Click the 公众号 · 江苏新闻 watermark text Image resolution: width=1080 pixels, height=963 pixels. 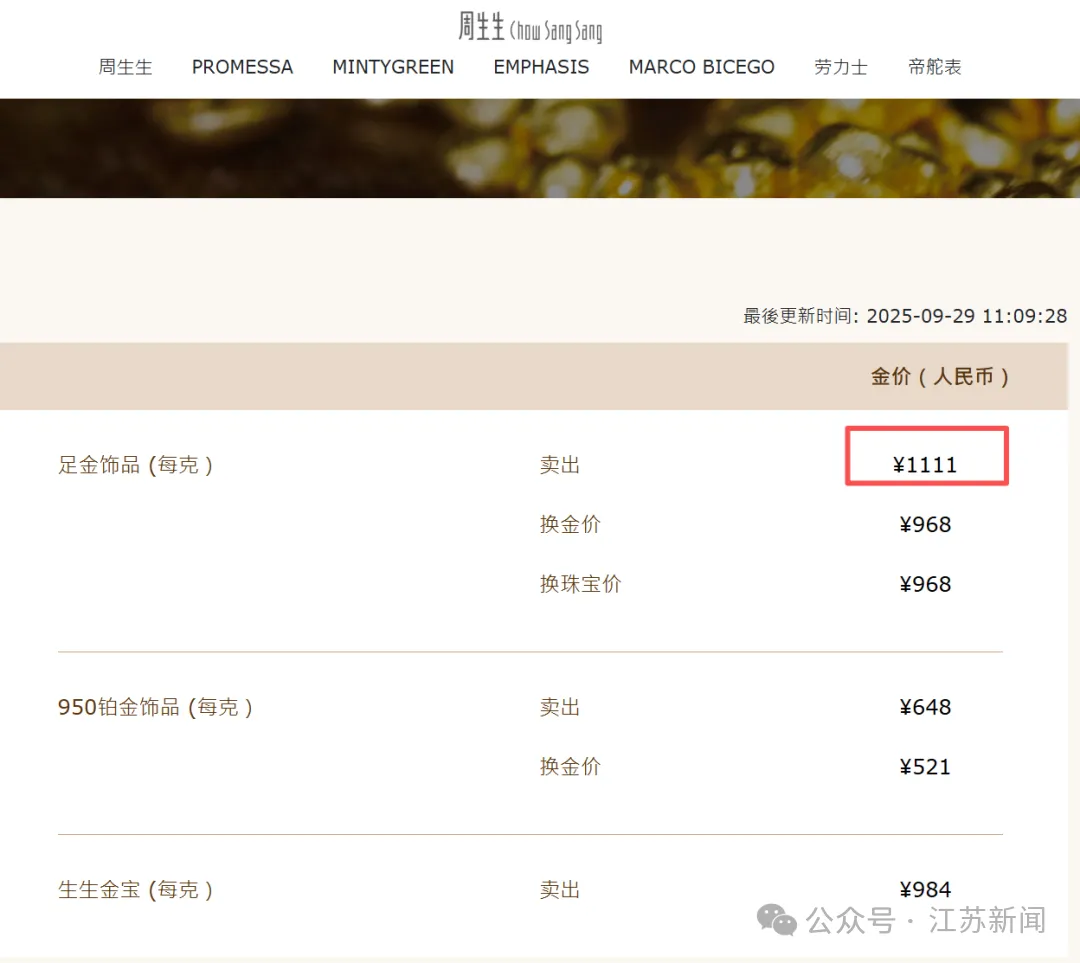(x=926, y=920)
